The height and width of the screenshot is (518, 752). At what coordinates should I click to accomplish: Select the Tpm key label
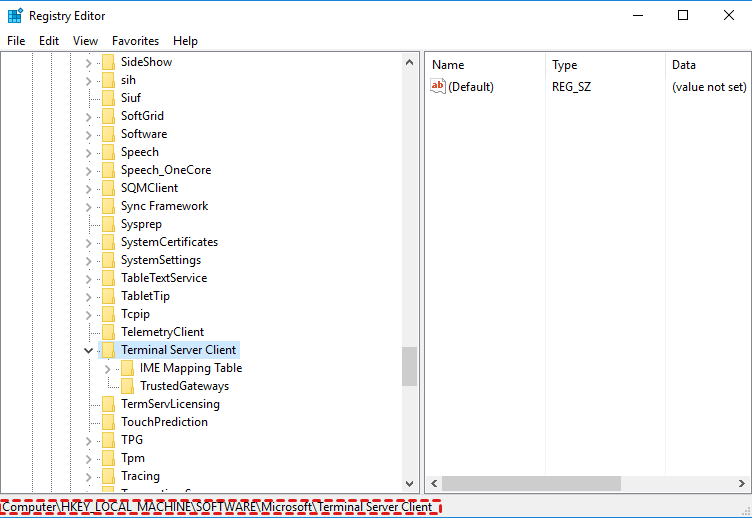pyautogui.click(x=133, y=458)
